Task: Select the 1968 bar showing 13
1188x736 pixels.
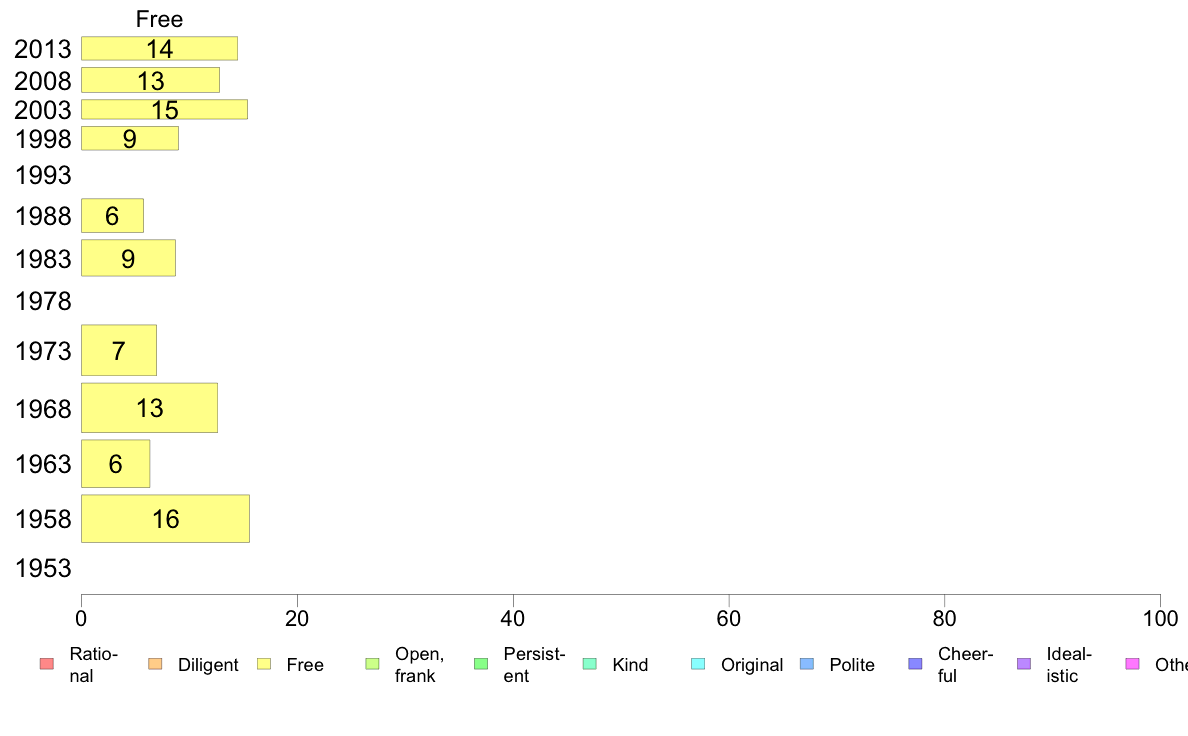Action: pyautogui.click(x=149, y=408)
